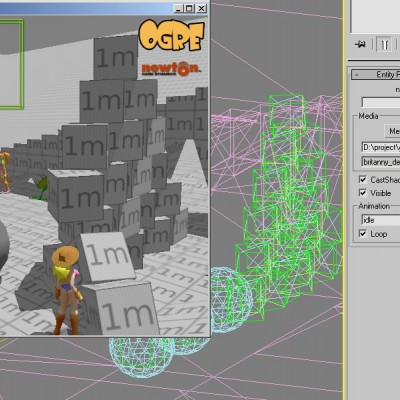400x400 pixels.
Task: Minimize the OGRE preview window
Action: point(179,9)
